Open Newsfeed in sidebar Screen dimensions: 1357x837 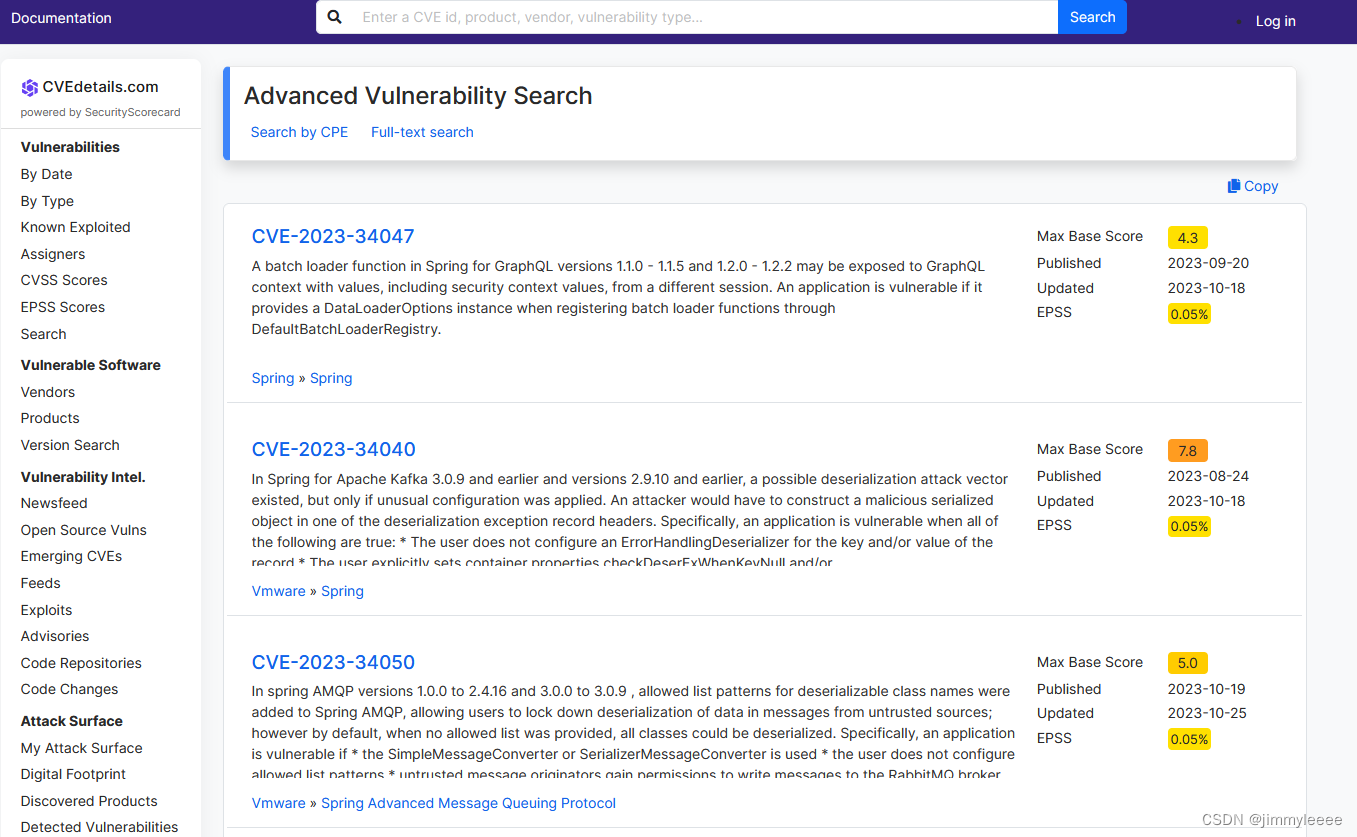(54, 503)
